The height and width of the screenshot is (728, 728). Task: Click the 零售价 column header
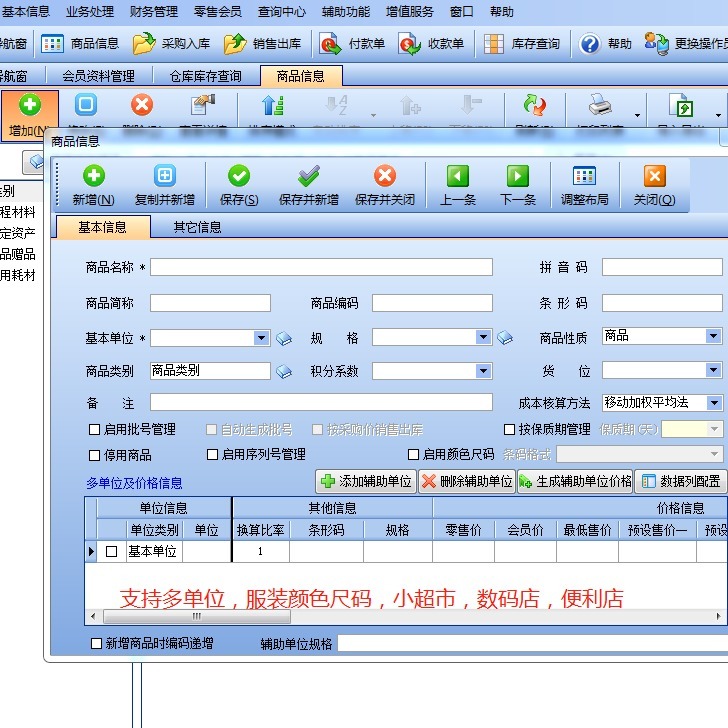pos(463,530)
